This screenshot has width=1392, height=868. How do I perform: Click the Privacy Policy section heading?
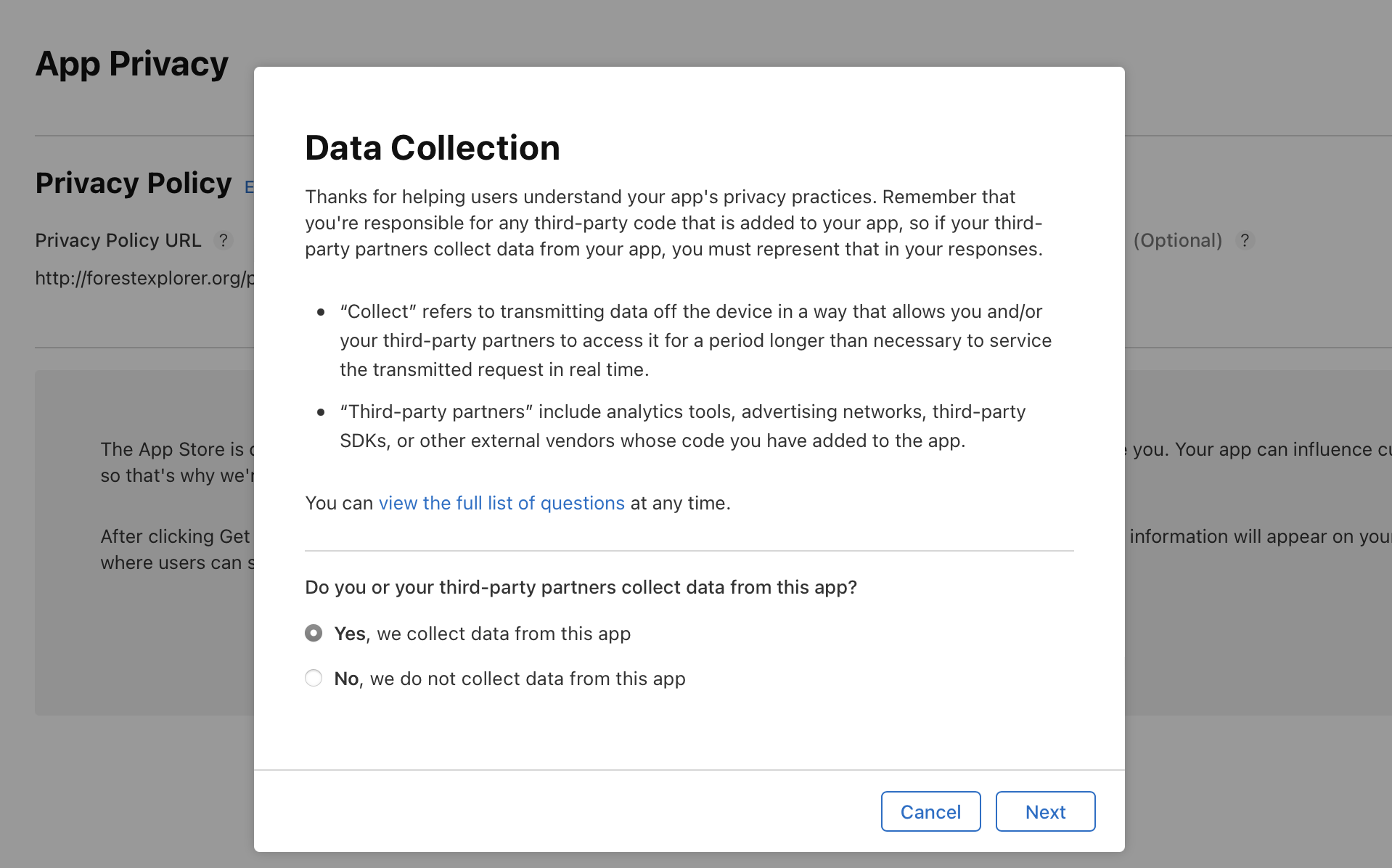(x=134, y=183)
